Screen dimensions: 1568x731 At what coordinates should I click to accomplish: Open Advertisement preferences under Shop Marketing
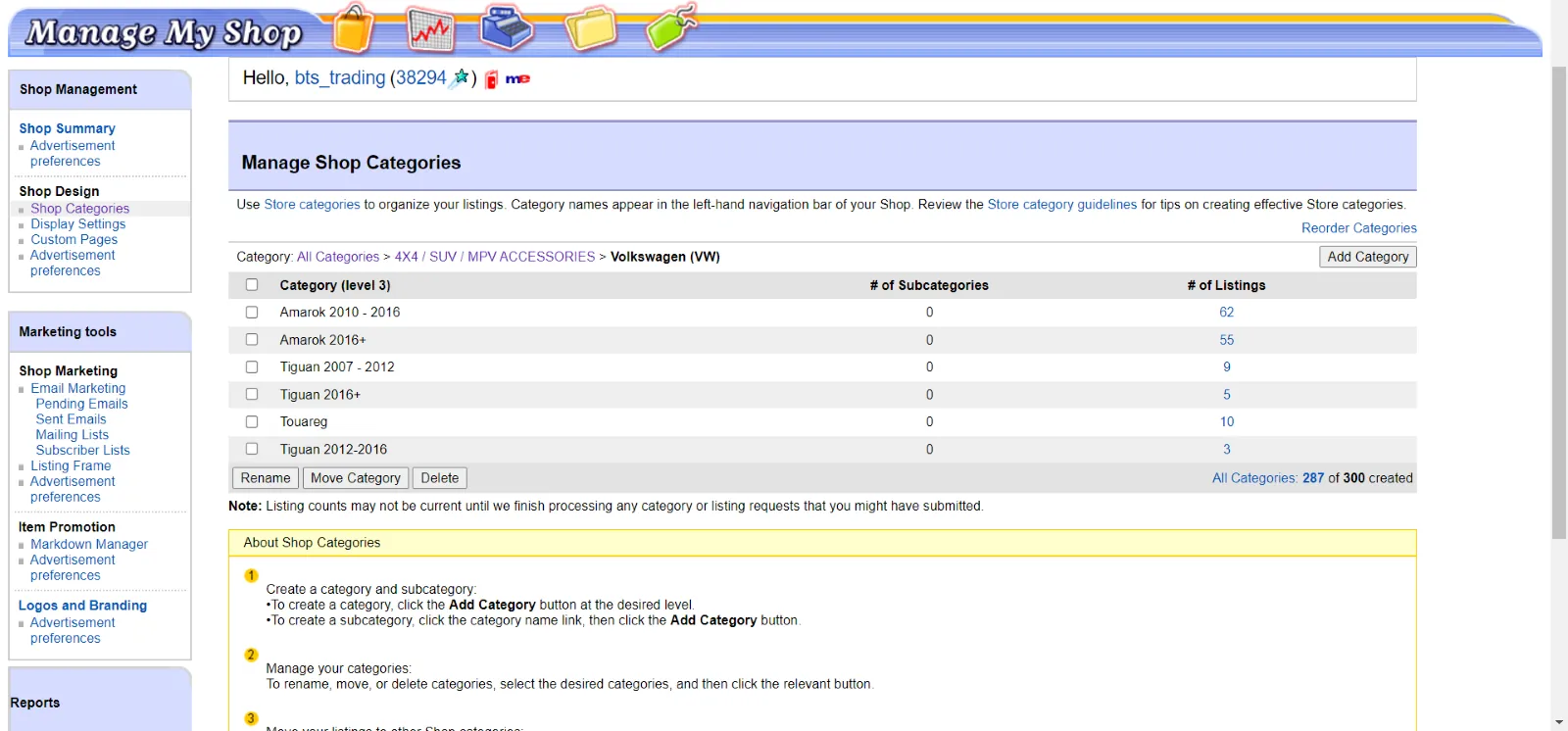click(73, 490)
